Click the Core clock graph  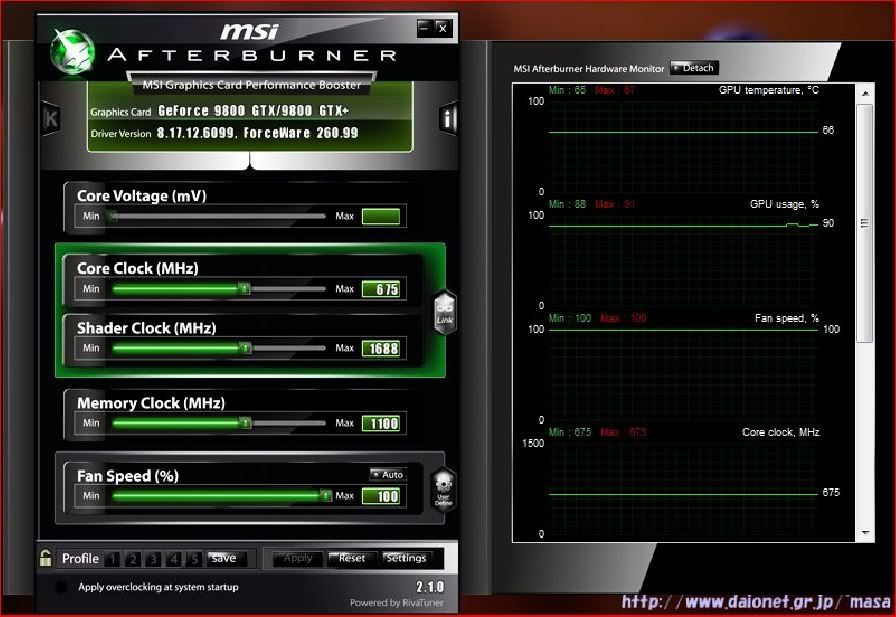pos(683,488)
